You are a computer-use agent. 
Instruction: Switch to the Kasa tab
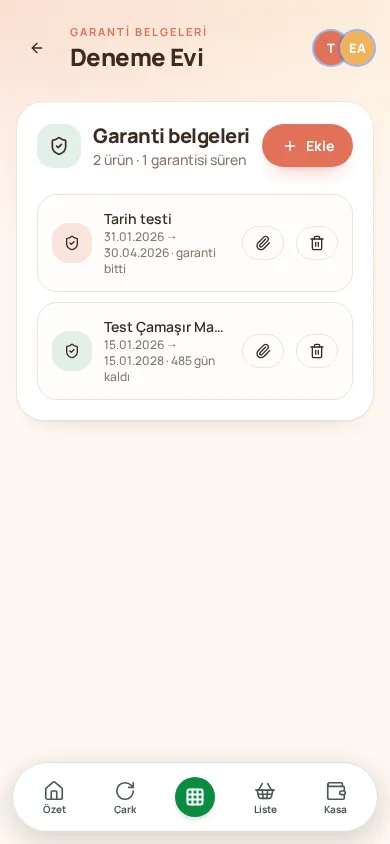(x=335, y=797)
